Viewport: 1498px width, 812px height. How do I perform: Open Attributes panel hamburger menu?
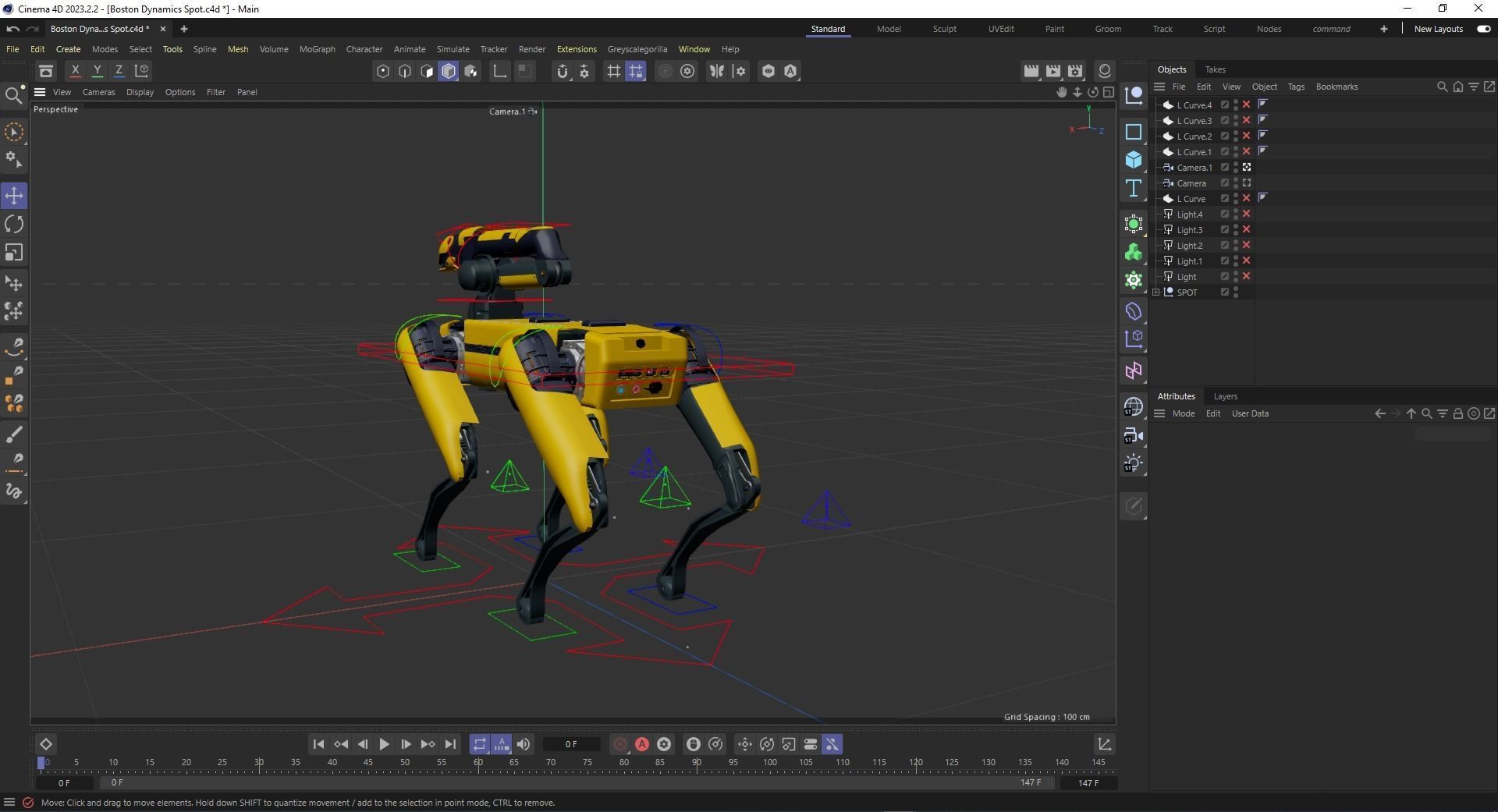click(x=1159, y=413)
